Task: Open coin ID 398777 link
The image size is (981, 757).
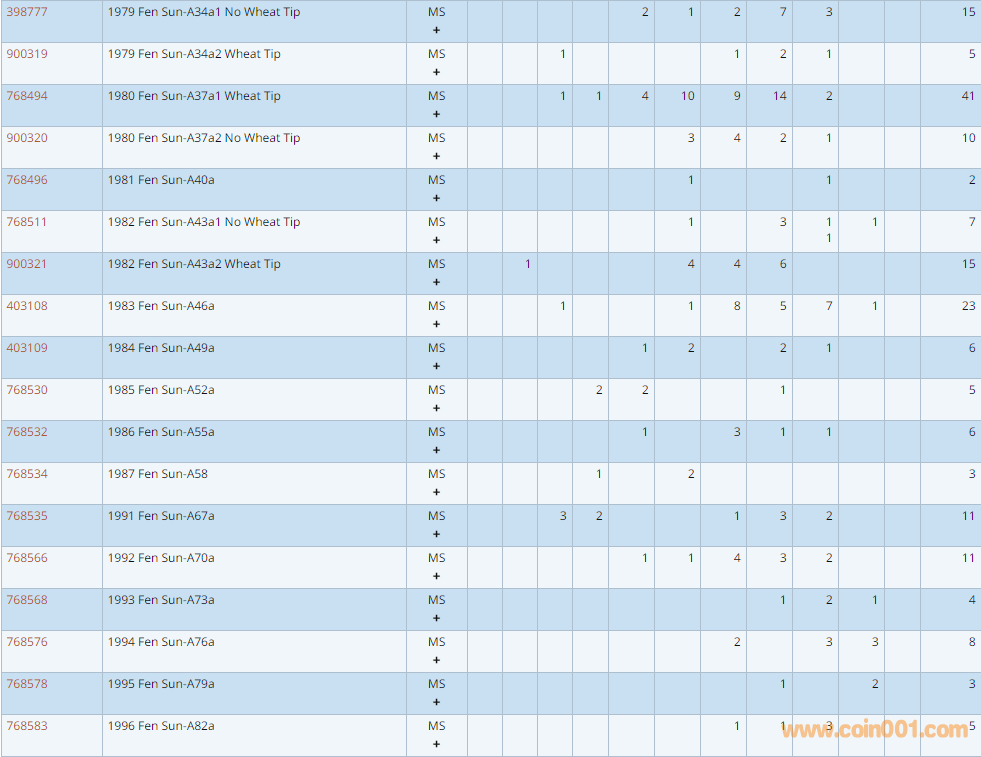Action: 27,12
